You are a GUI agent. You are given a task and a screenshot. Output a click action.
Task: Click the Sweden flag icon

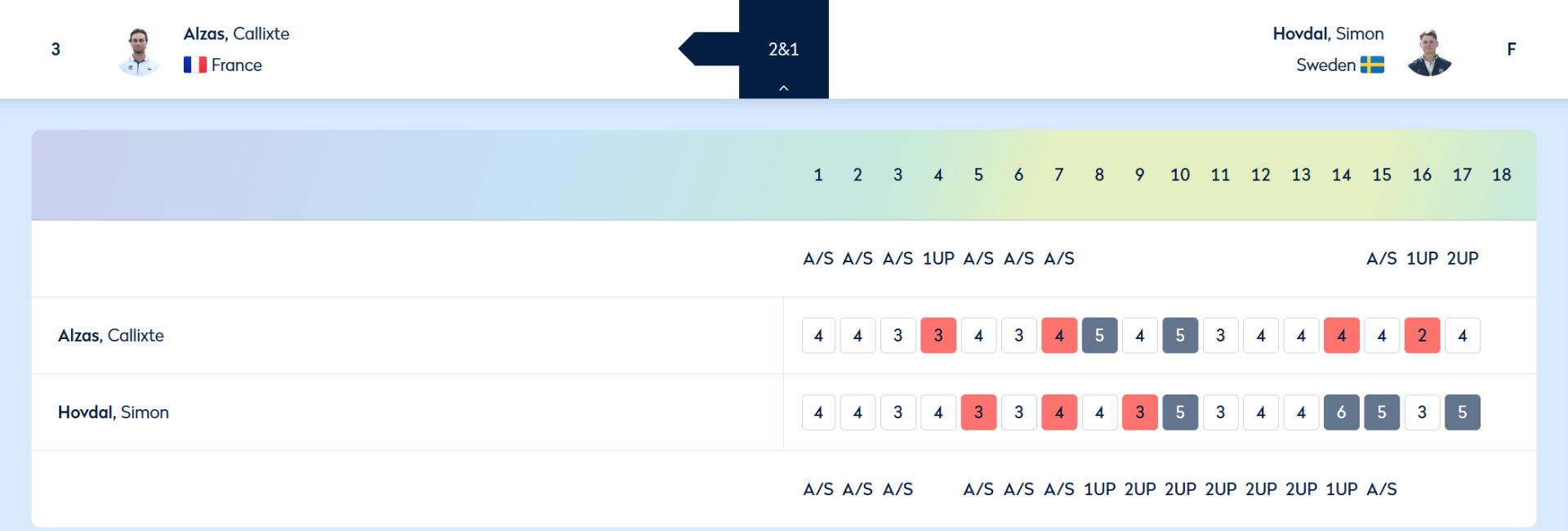pos(1372,65)
